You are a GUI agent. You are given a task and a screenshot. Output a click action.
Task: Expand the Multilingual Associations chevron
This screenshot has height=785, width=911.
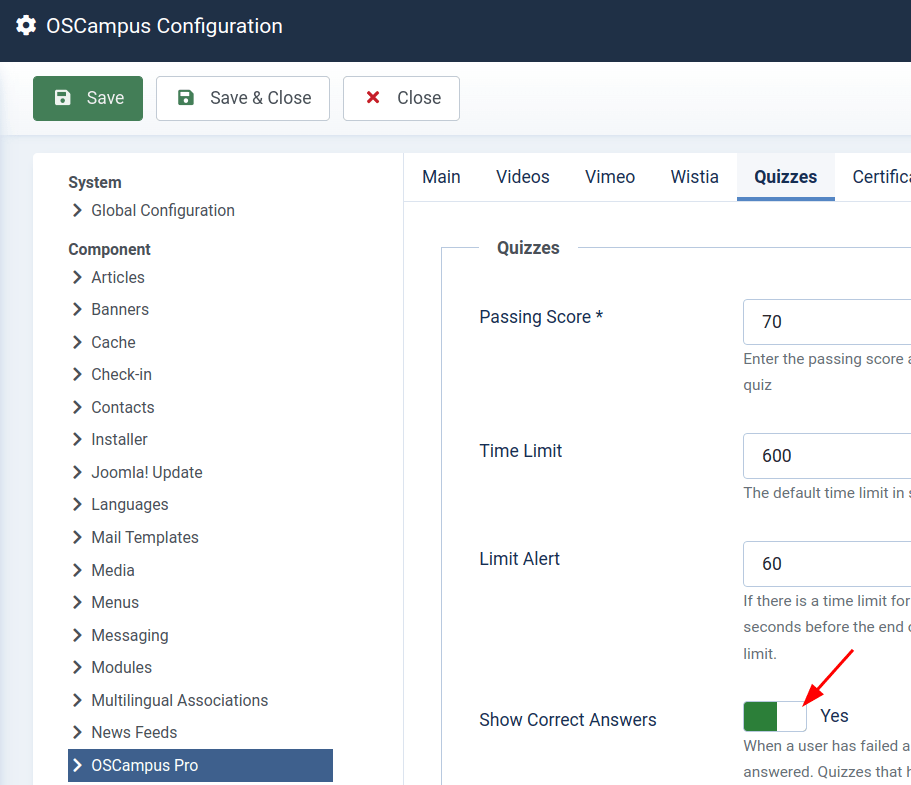77,700
